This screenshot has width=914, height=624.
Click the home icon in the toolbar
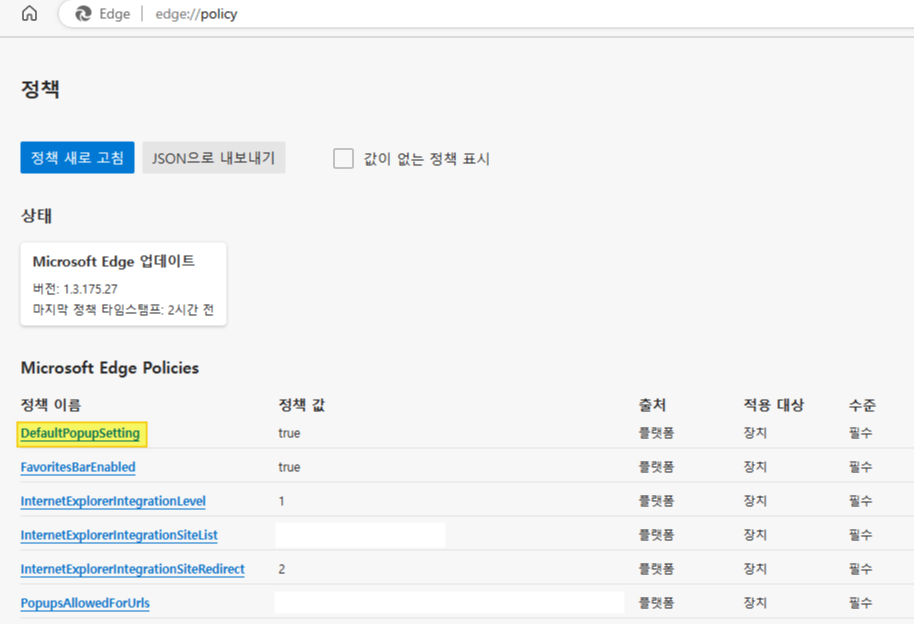28,14
